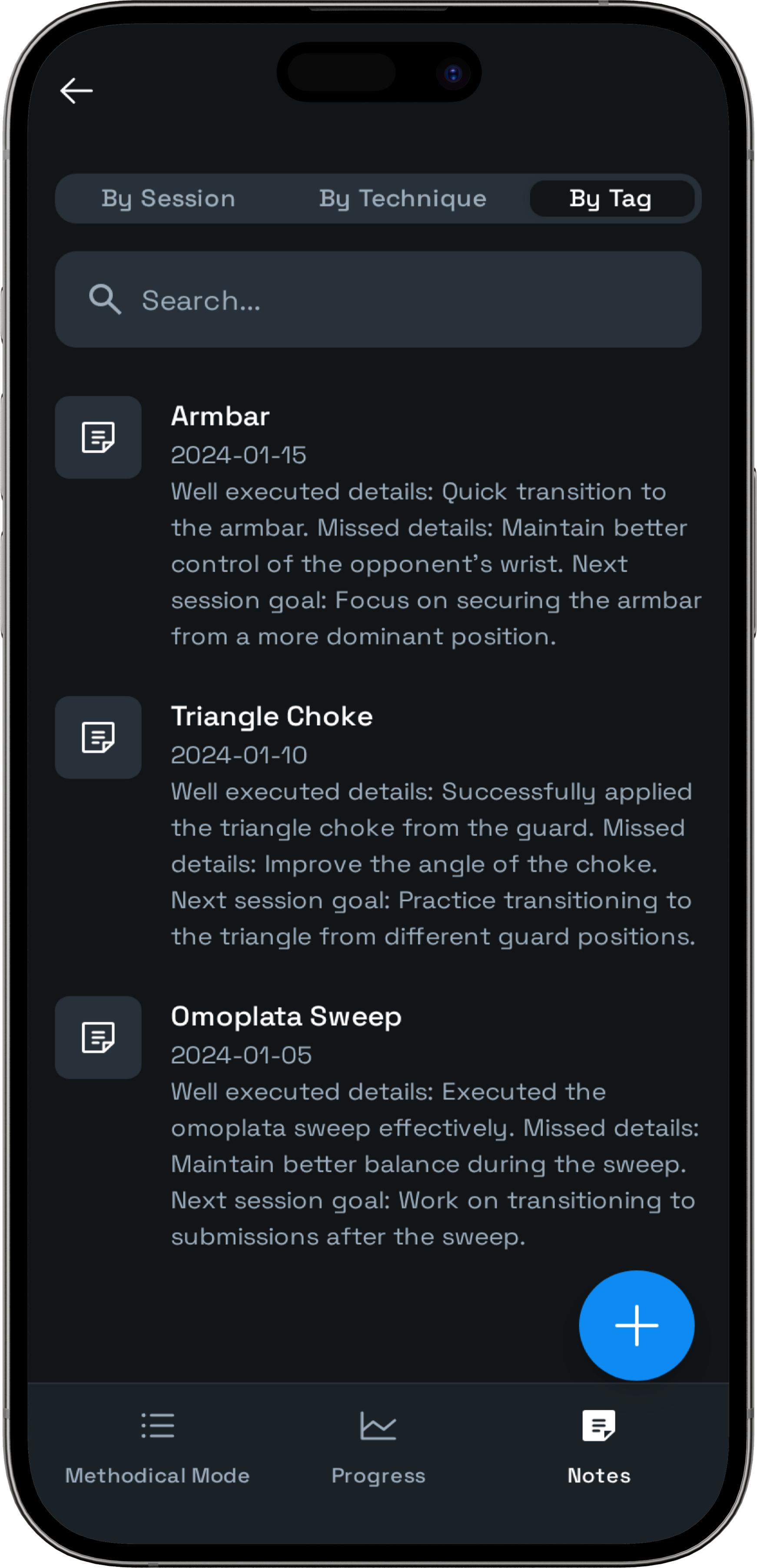Tap the Triangle Choke note icon
This screenshot has width=757, height=1568.
98,737
